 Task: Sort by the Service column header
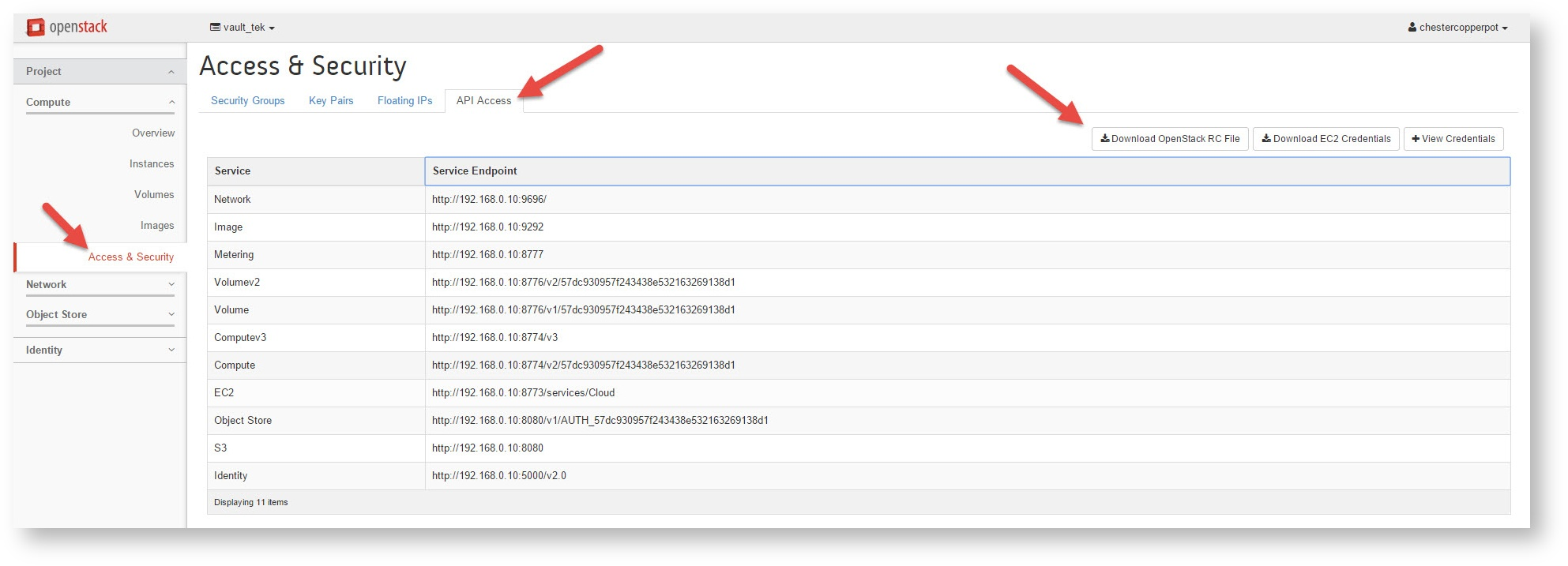coord(316,171)
